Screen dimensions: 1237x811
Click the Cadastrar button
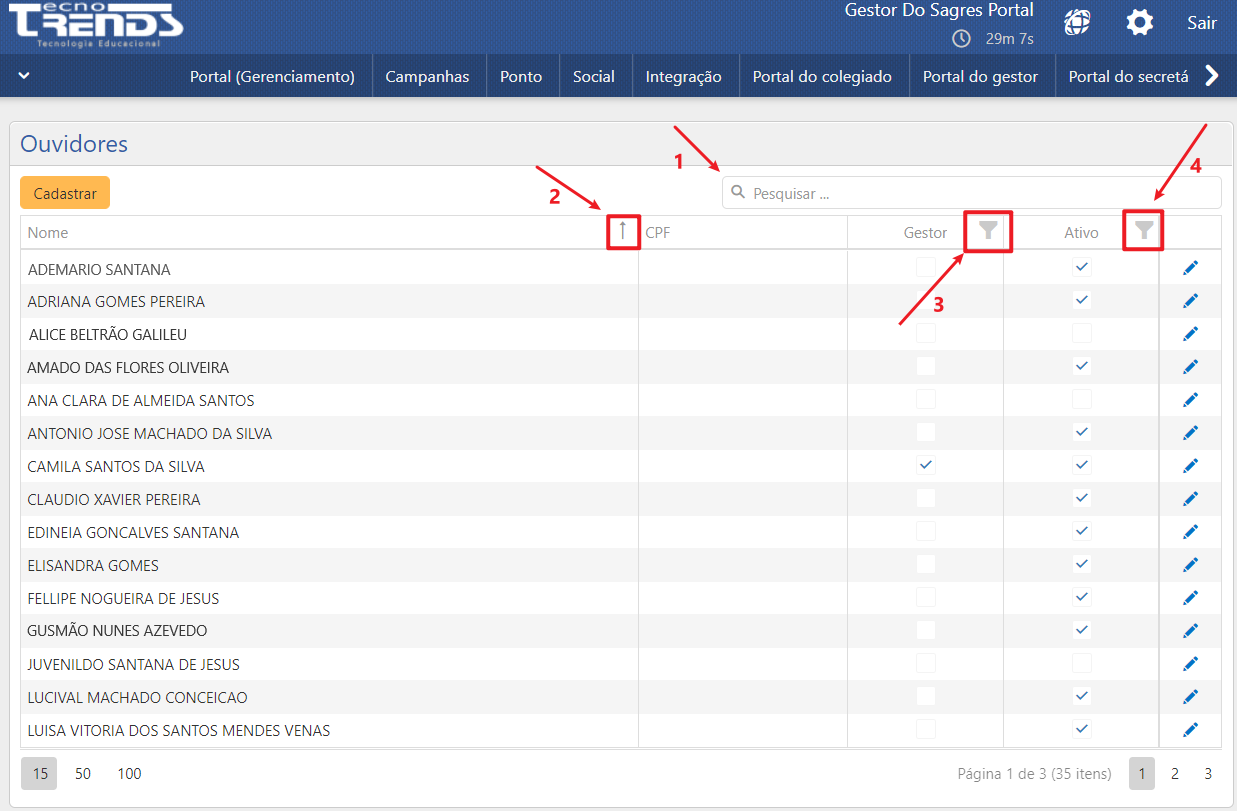click(x=65, y=193)
